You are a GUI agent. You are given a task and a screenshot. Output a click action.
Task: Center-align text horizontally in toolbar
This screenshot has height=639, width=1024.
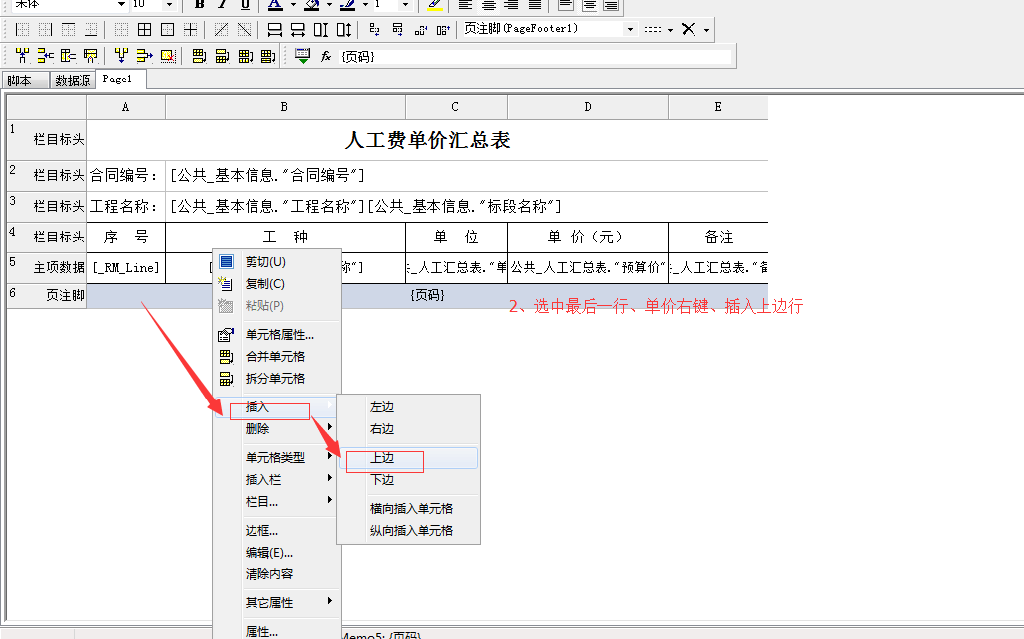pos(490,5)
